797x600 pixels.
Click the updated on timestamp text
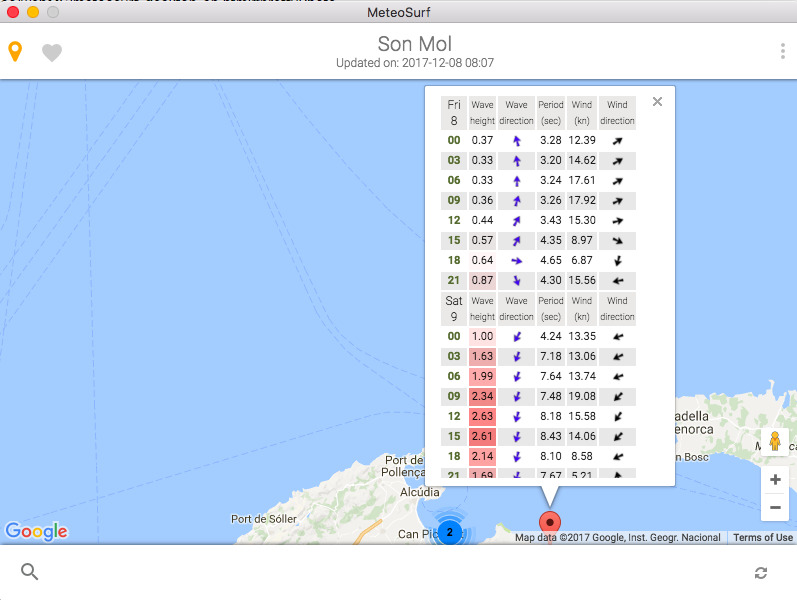pyautogui.click(x=415, y=63)
